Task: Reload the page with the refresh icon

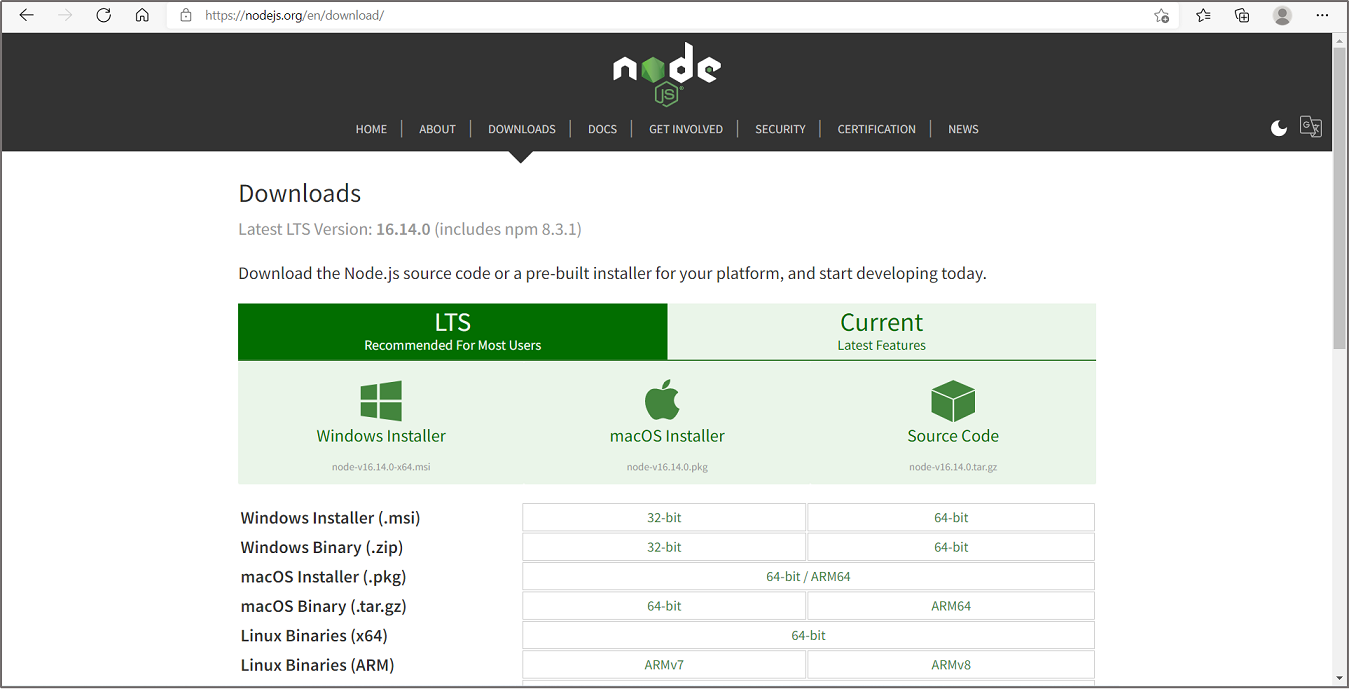Action: pyautogui.click(x=104, y=16)
